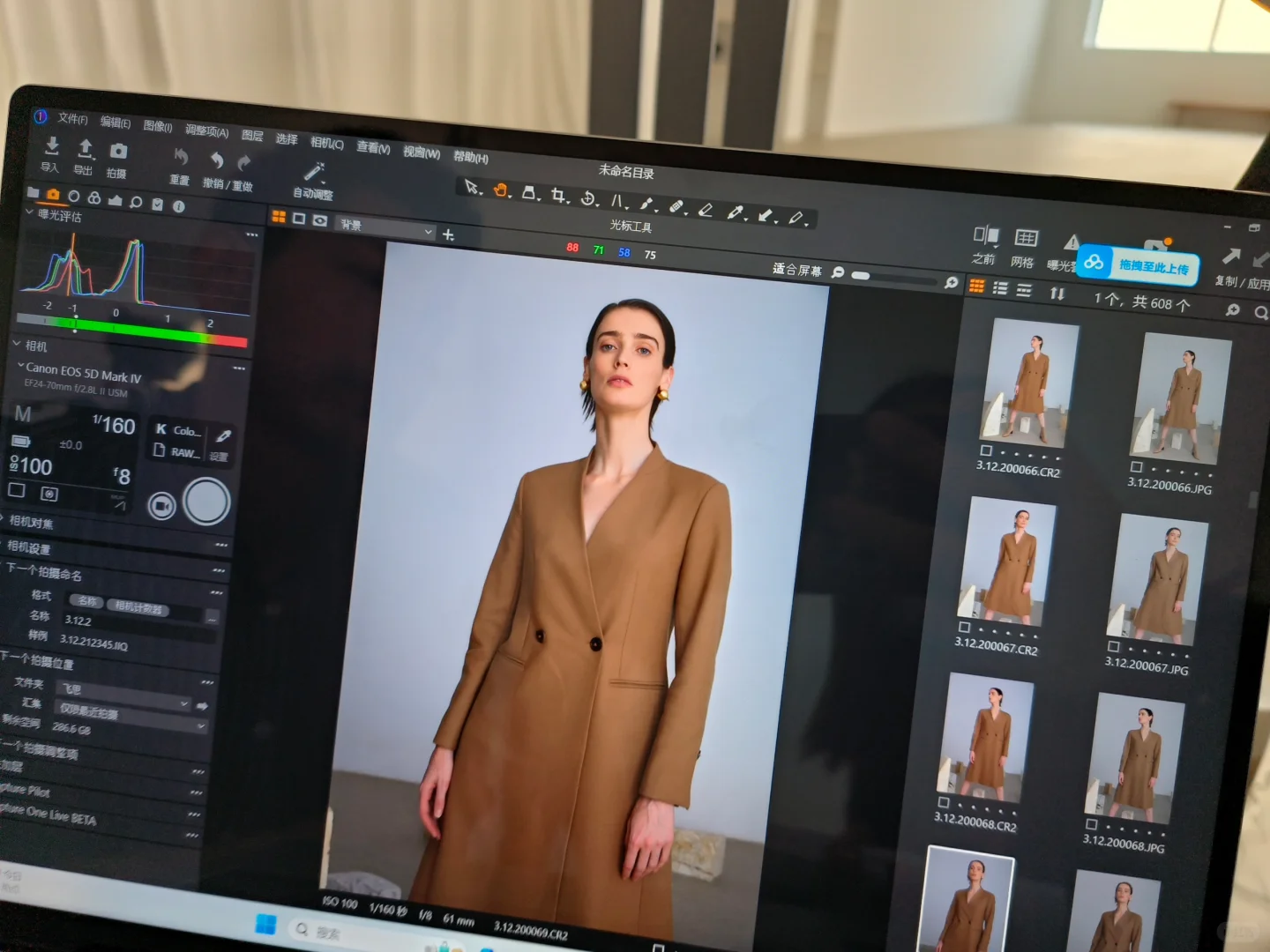The height and width of the screenshot is (952, 1270).
Task: Check the box under 3.12.200066.CR2 thumbnail
Action: [986, 450]
